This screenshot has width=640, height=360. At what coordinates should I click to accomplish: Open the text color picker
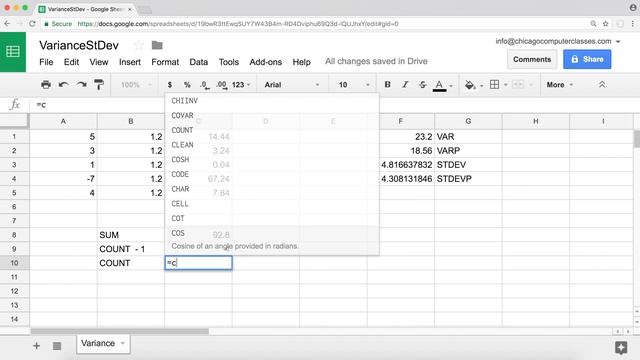click(439, 85)
